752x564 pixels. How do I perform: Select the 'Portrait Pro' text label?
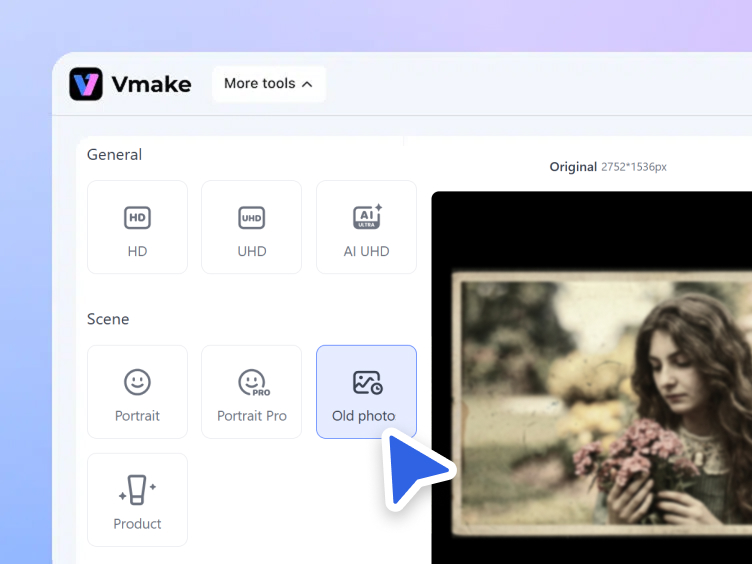252,416
